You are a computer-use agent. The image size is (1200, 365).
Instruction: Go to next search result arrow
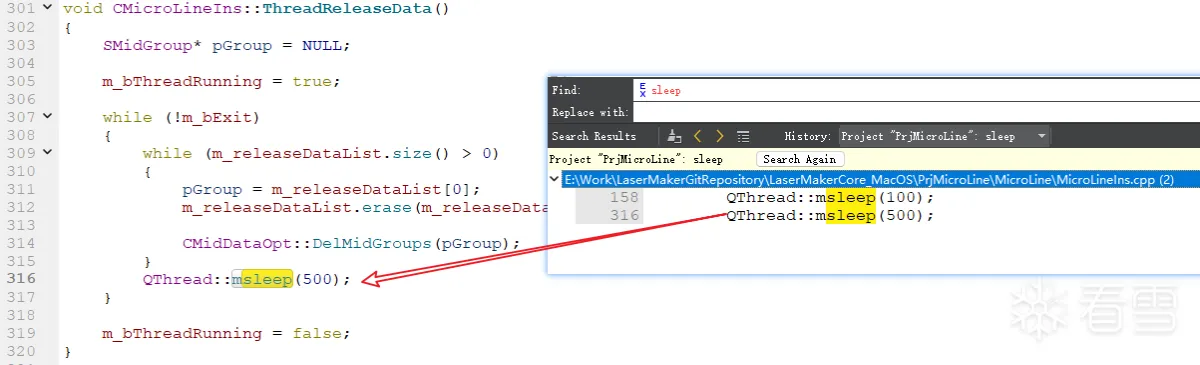coord(720,136)
